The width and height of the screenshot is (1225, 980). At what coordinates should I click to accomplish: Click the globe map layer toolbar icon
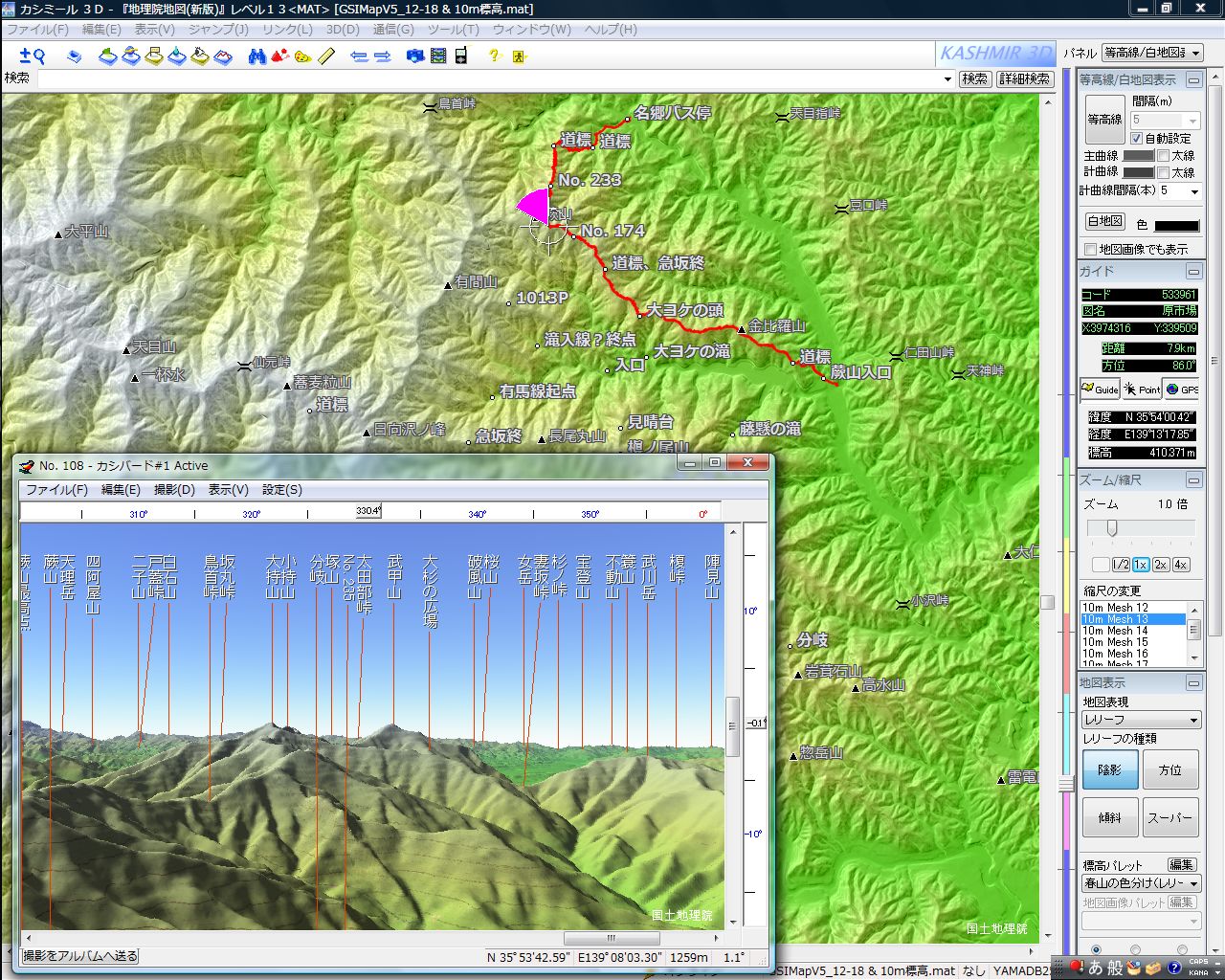(131, 56)
